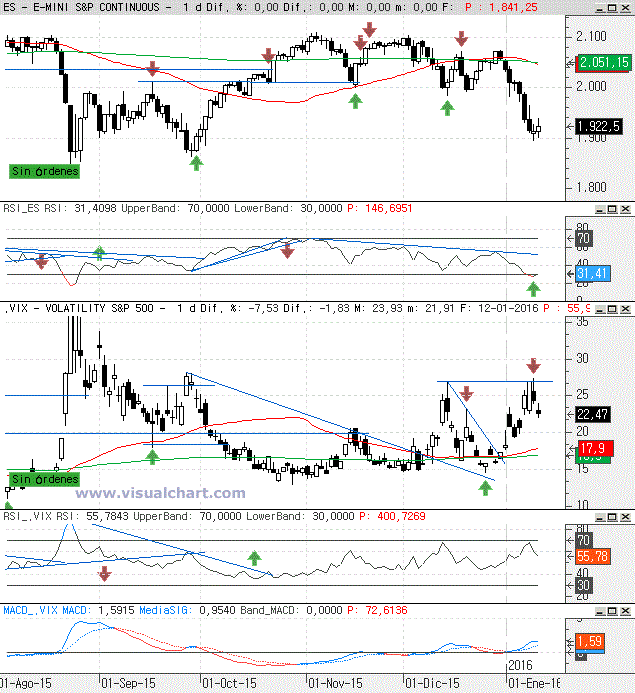Click the 2016 year marker on date axis

click(x=521, y=665)
